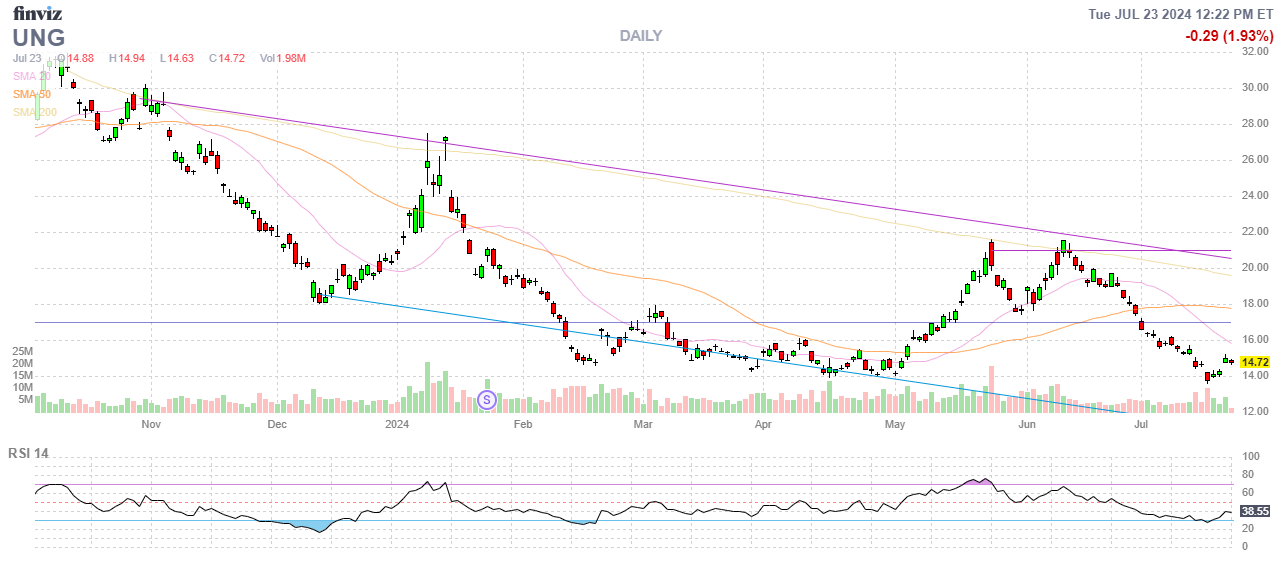Screen dimensions: 1287x562
Task: Click the tall red candlestick in late May
Action: tap(991, 257)
